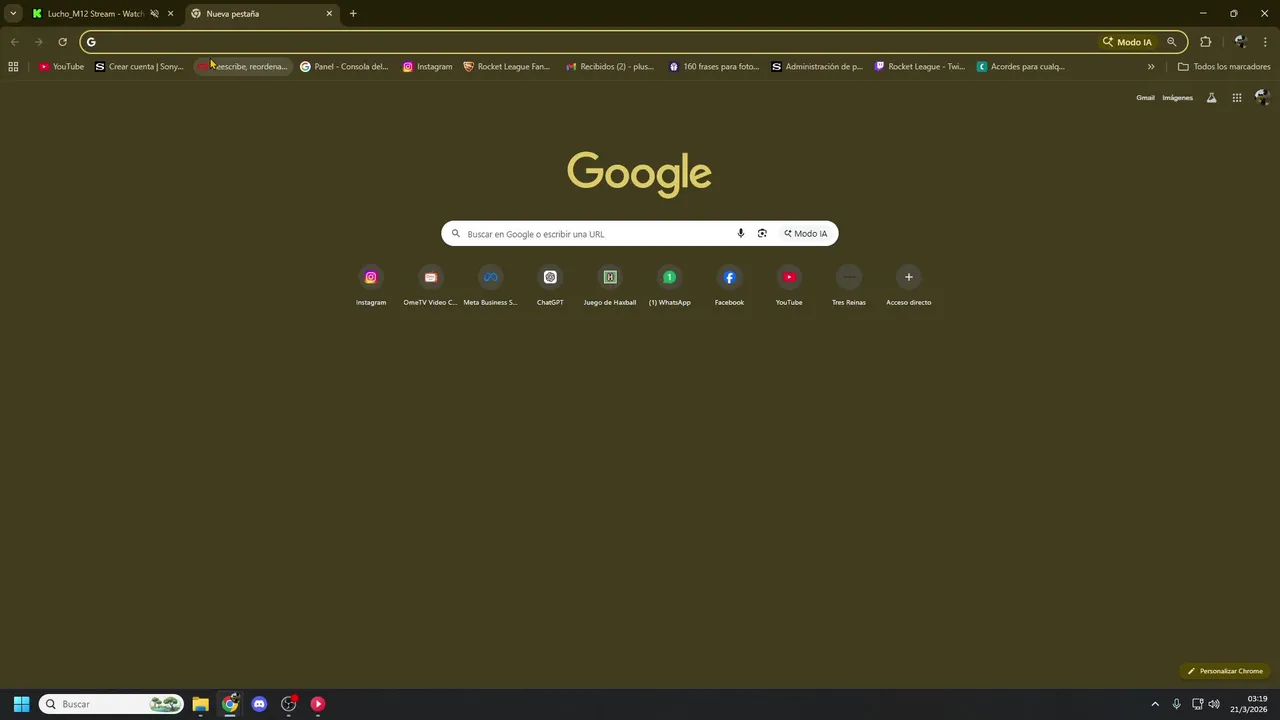Show hidden bookmarks with the chevron
Image resolution: width=1280 pixels, height=720 pixels.
1151,66
